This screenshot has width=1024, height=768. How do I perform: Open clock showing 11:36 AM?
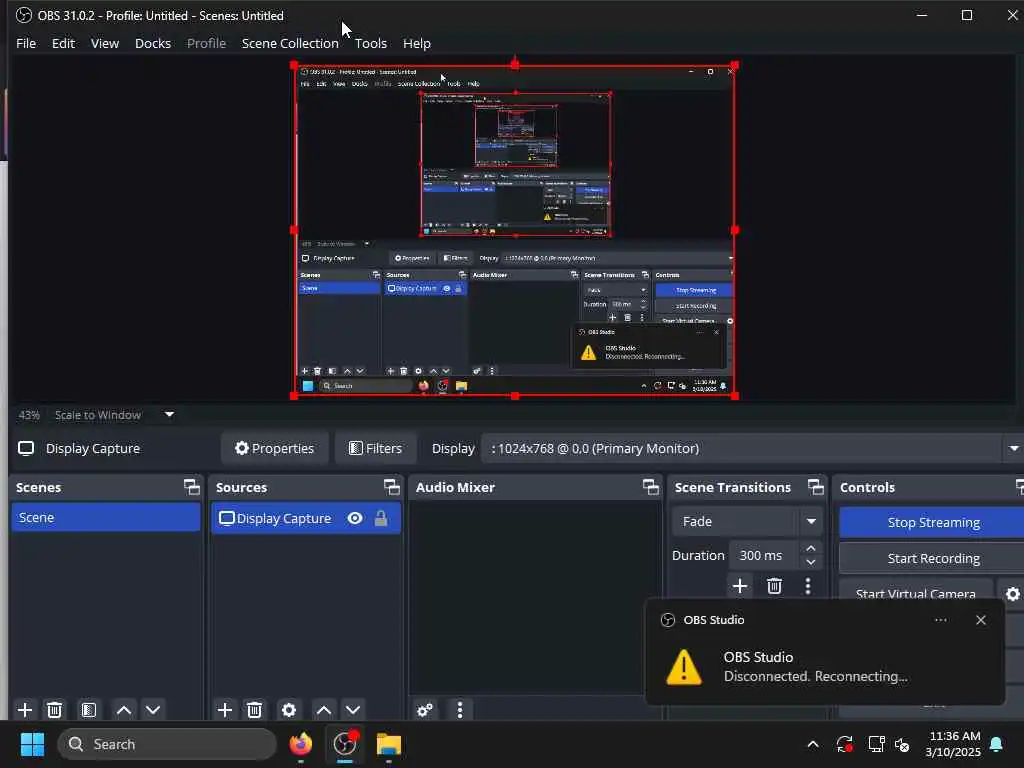pos(953,744)
